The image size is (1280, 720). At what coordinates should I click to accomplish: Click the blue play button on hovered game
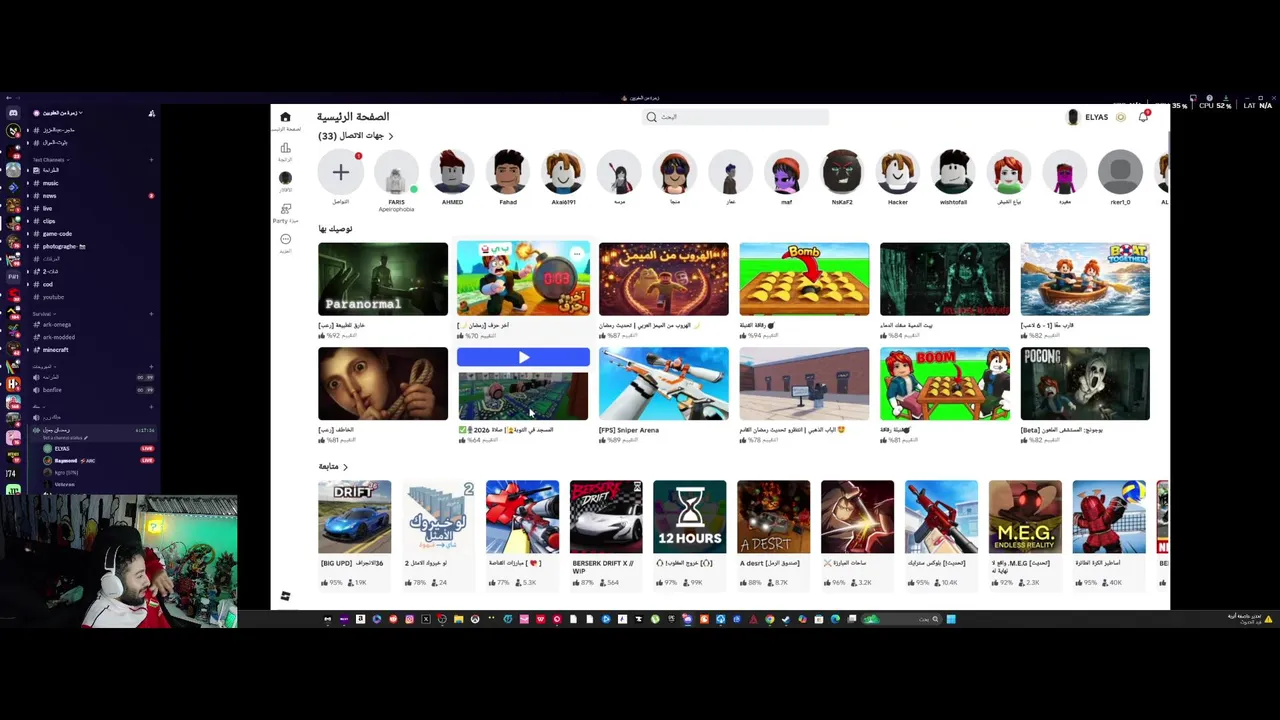[523, 357]
